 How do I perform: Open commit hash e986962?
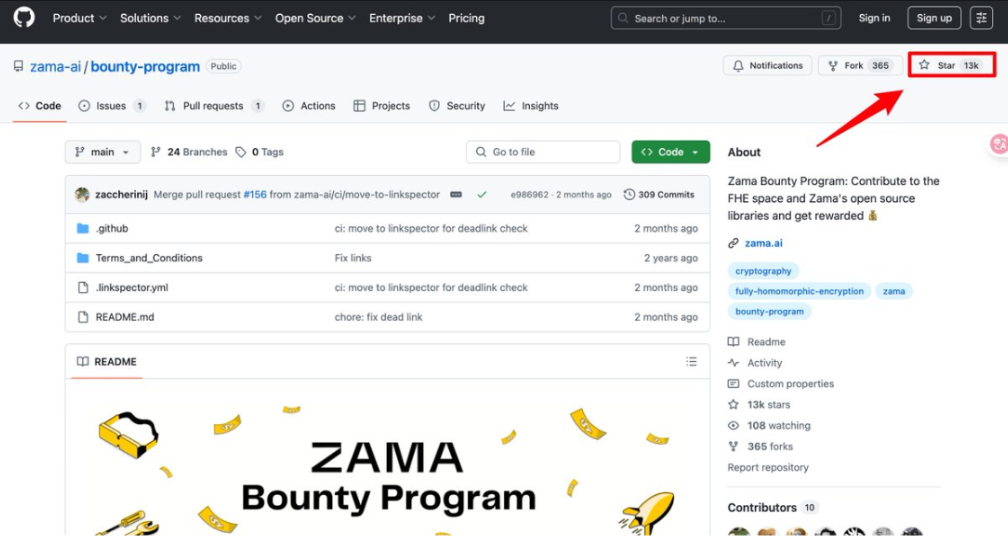pos(529,194)
